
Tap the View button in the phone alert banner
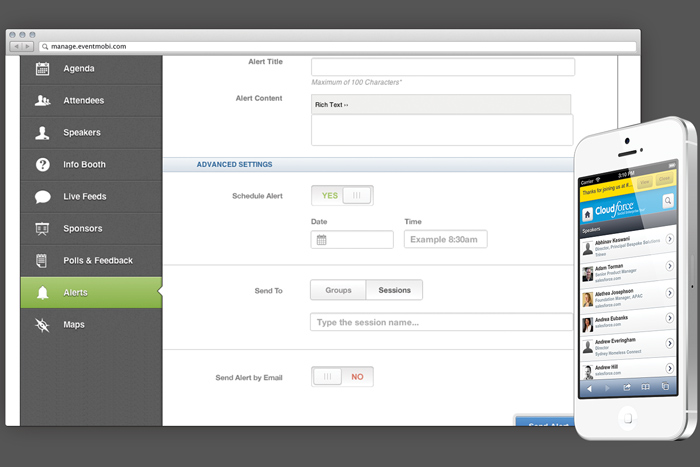click(x=645, y=182)
